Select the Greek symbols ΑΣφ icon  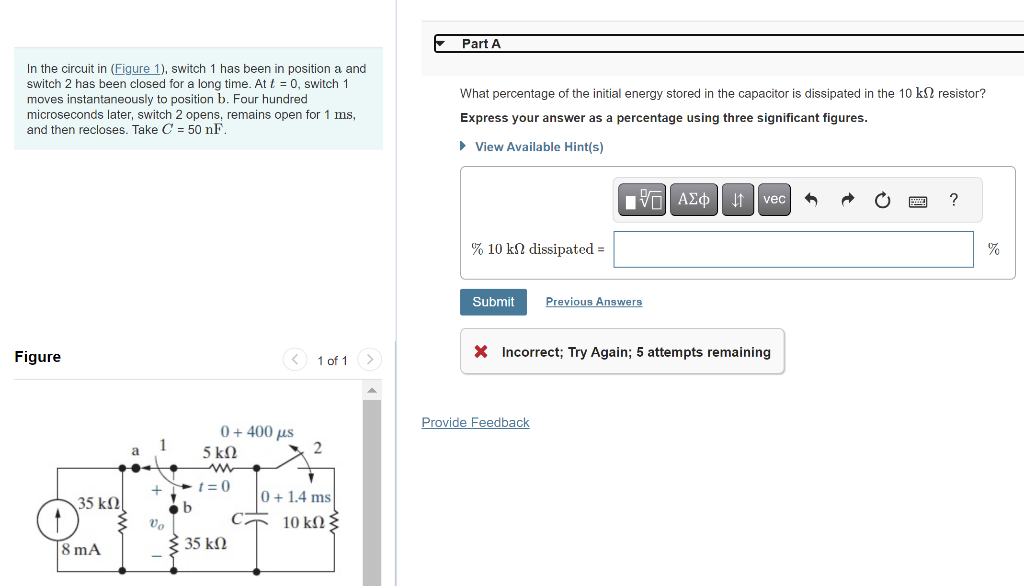click(x=693, y=199)
